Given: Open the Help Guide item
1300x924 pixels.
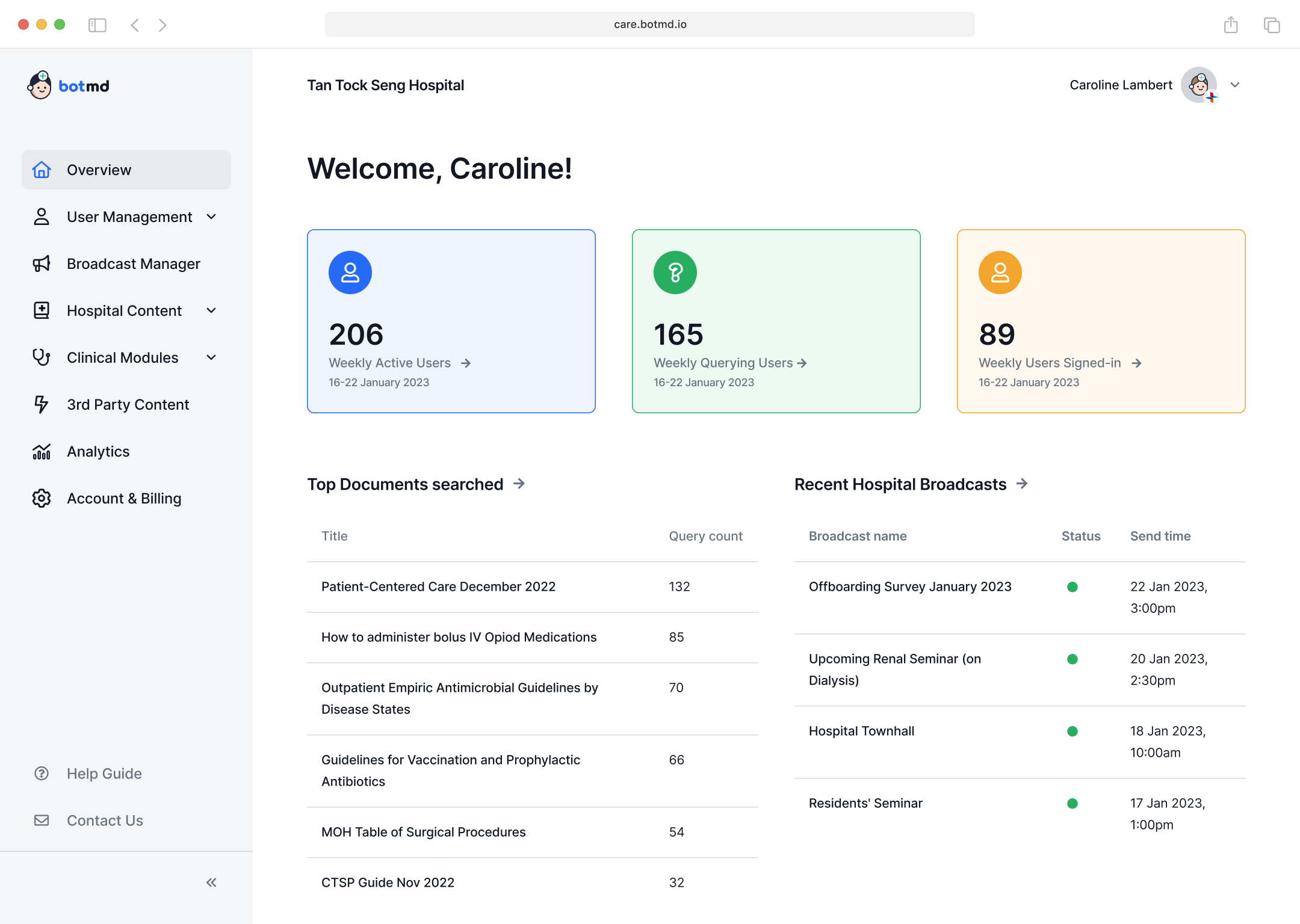Looking at the screenshot, I should coord(104,774).
